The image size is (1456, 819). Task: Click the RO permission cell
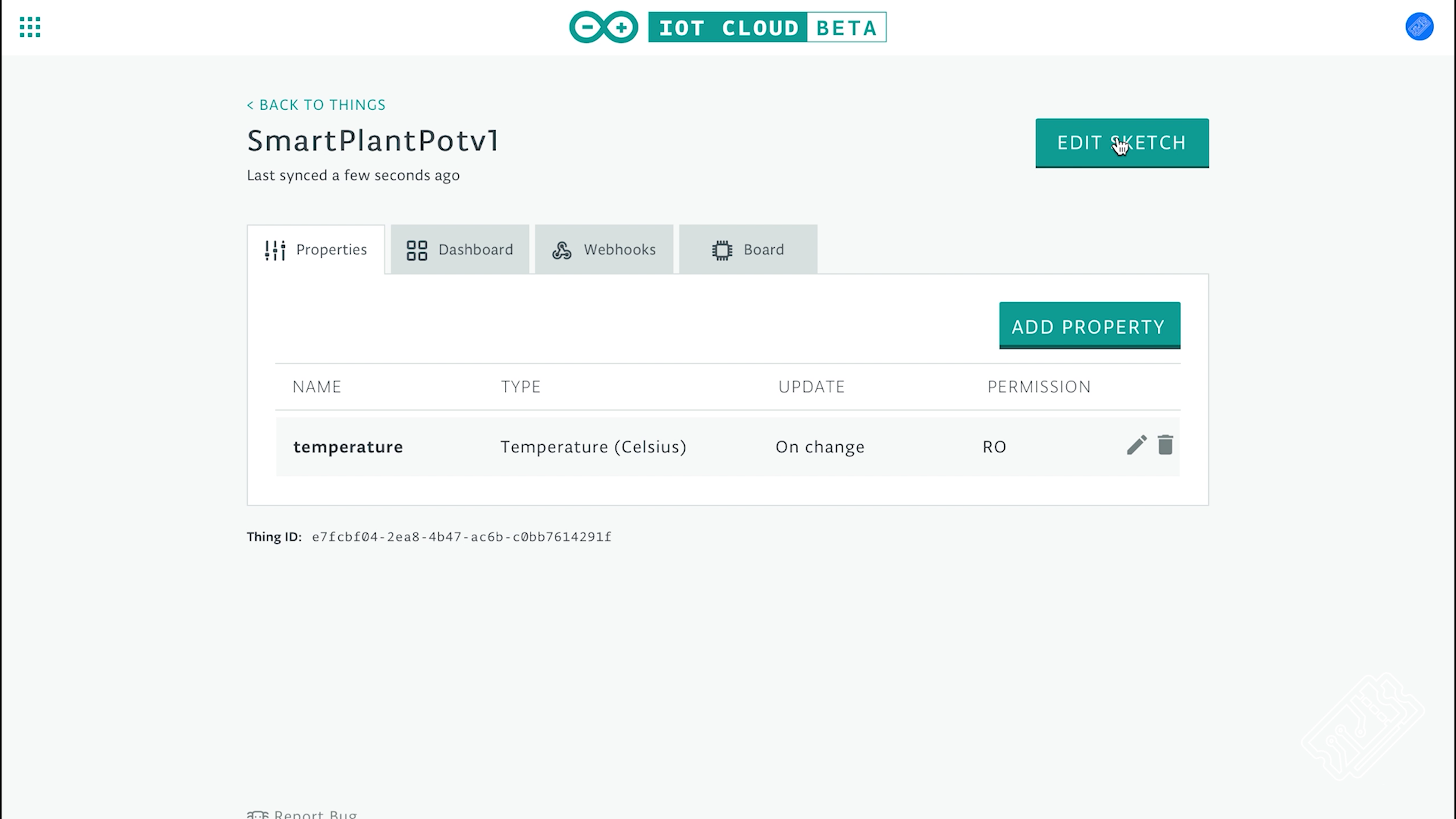(x=994, y=446)
